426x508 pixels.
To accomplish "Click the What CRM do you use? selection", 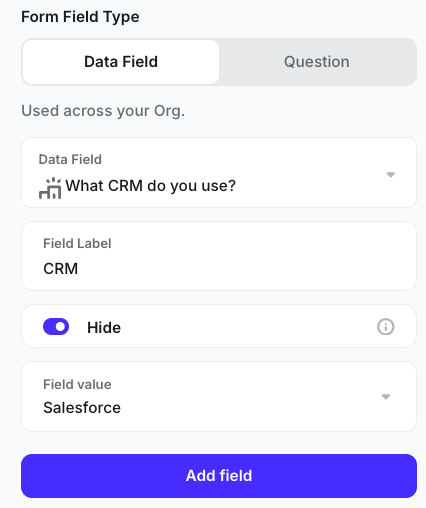I will point(150,186).
